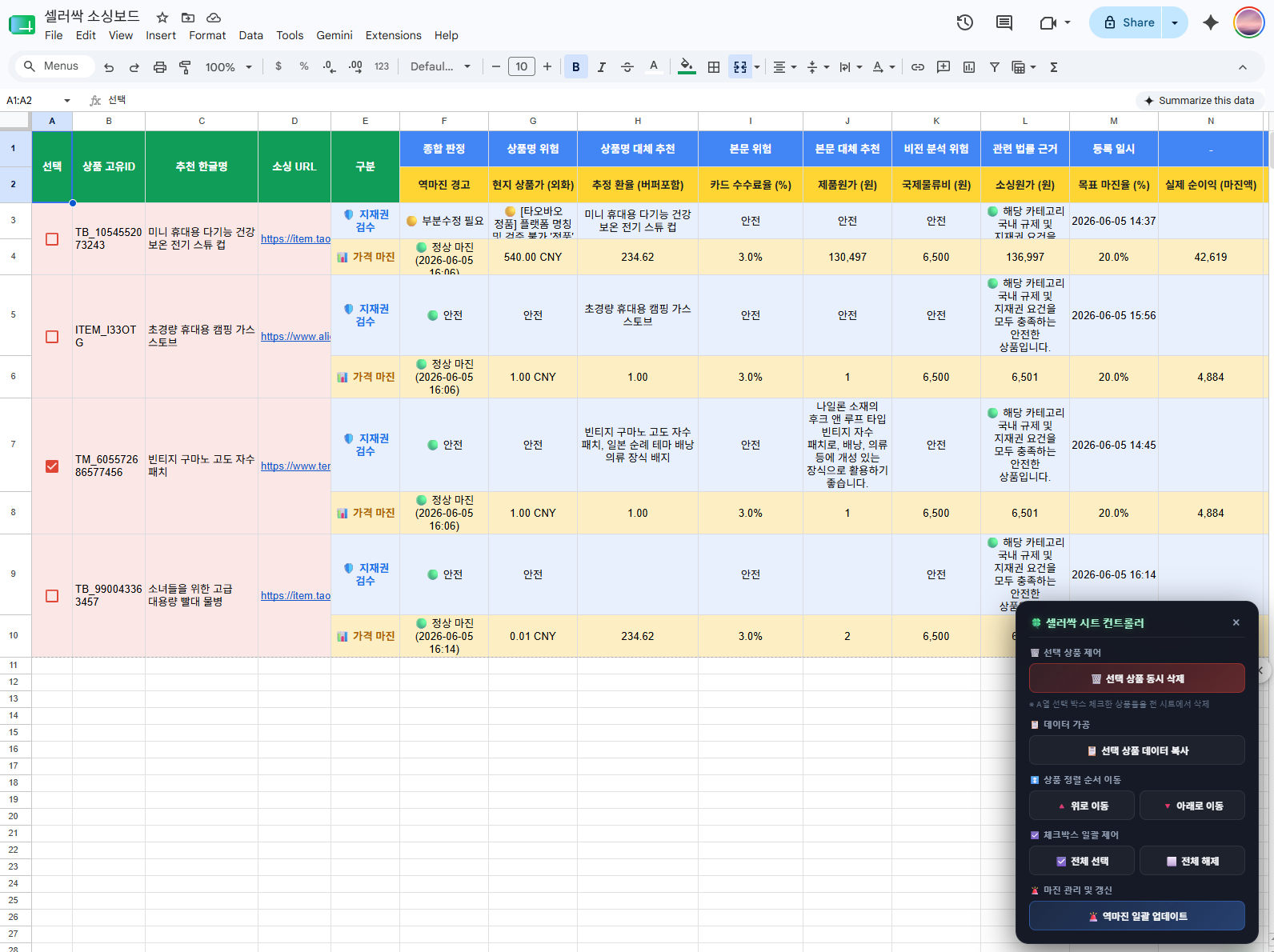
Task: Open the Gemini sparkle button
Action: pos(1211,22)
